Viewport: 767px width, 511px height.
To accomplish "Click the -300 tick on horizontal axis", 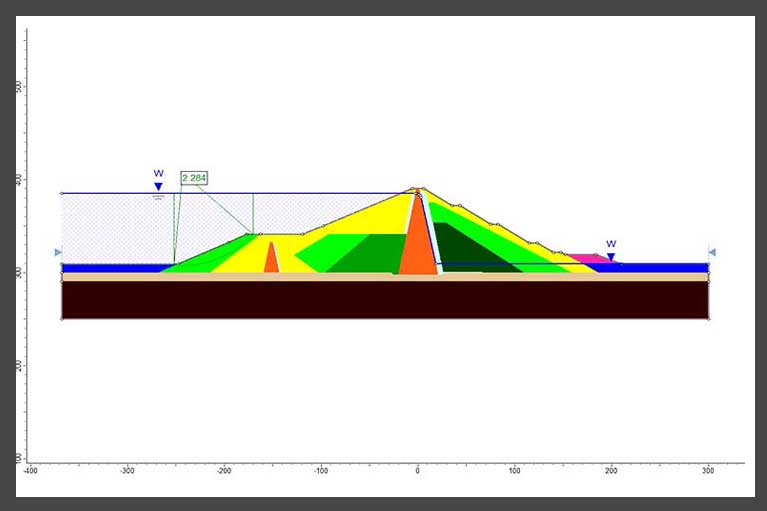I will 127,468.
